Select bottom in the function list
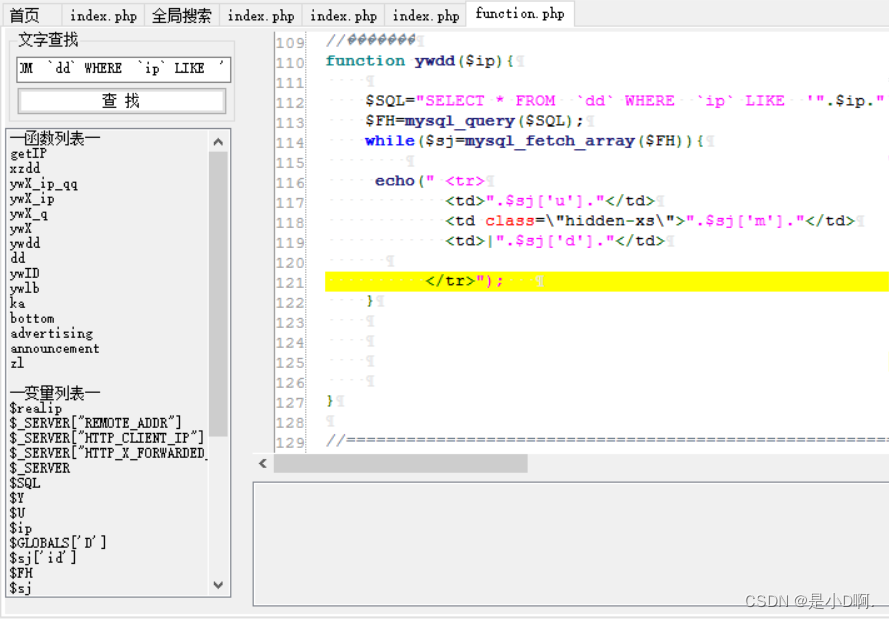The height and width of the screenshot is (619, 889). pos(32,318)
